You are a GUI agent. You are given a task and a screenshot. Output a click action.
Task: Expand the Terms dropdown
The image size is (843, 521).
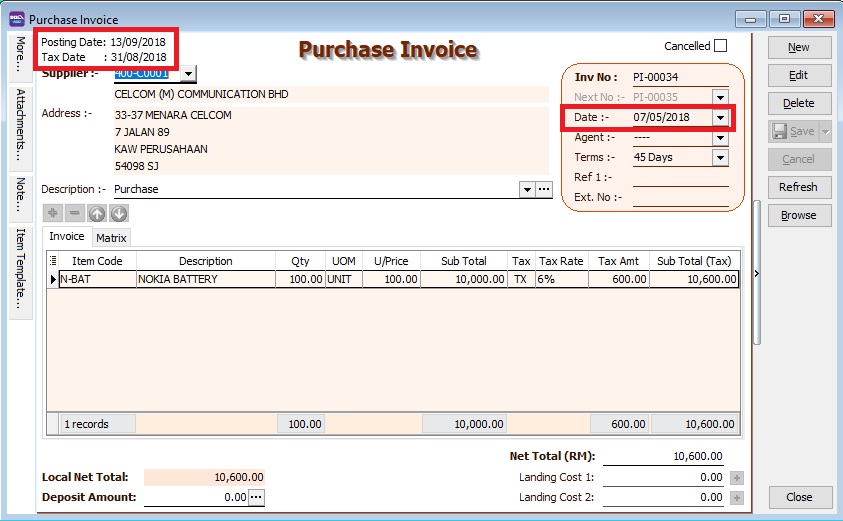(720, 157)
